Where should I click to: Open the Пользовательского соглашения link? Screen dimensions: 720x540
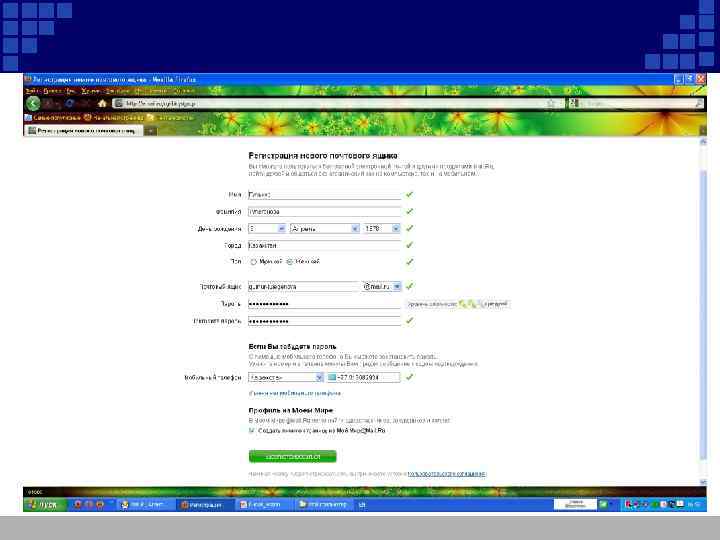click(446, 474)
